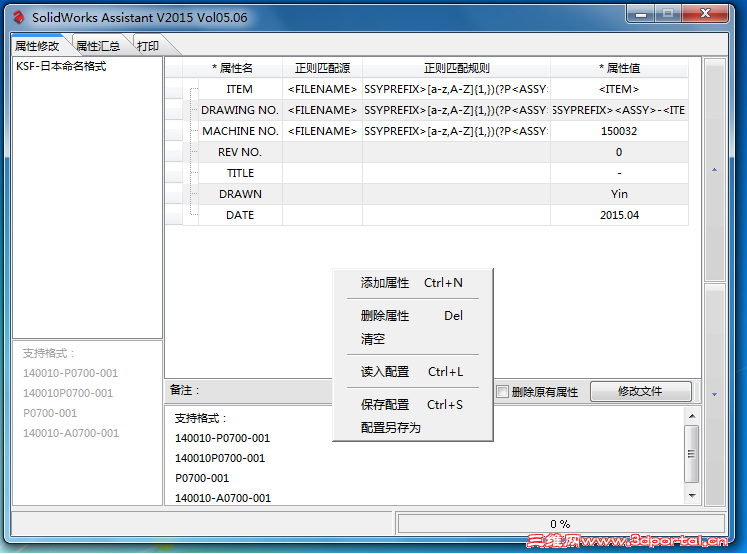Click the value cell in DRAWING NO. row
The width and height of the screenshot is (747, 554).
tap(619, 110)
